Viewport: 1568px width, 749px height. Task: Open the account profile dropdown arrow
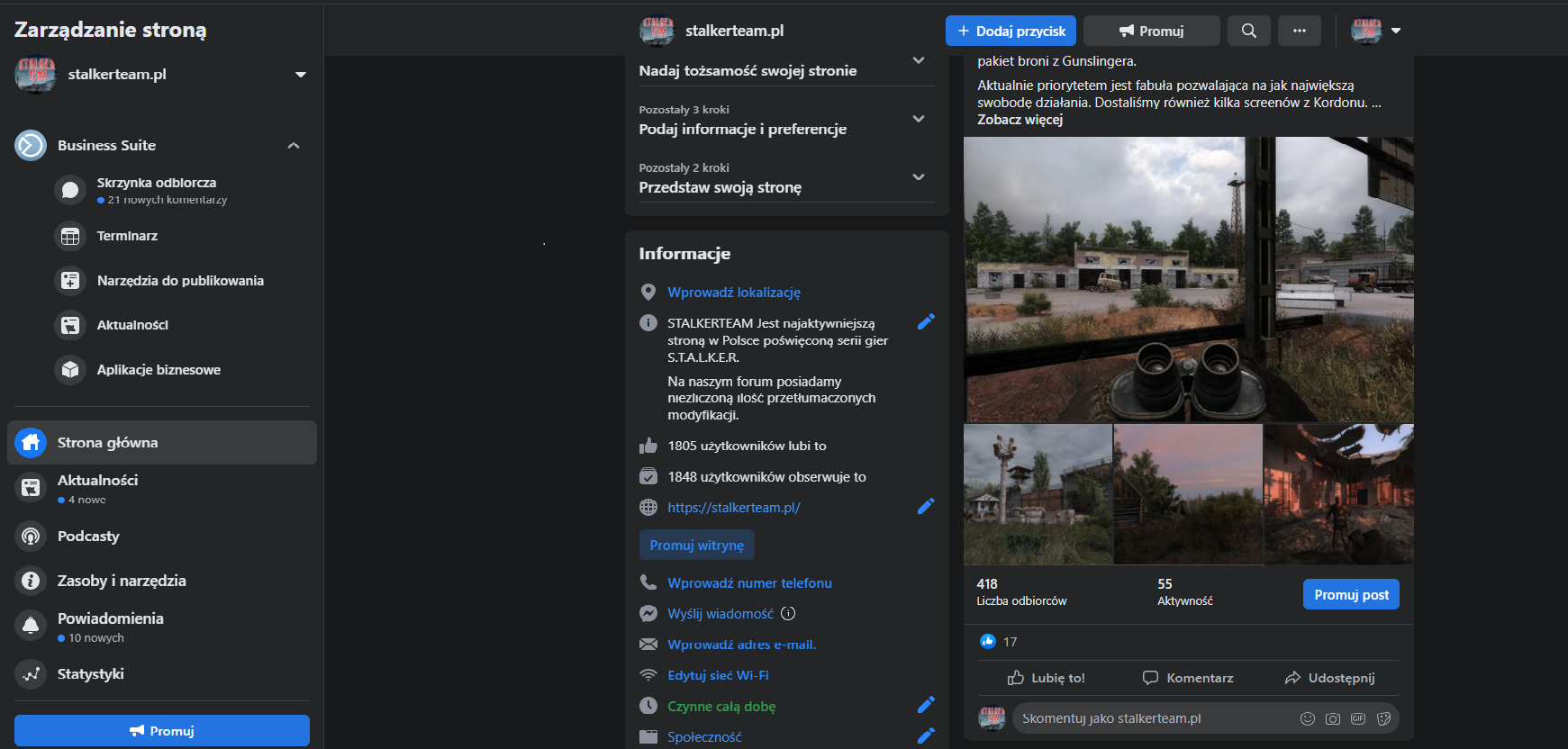[x=1396, y=31]
